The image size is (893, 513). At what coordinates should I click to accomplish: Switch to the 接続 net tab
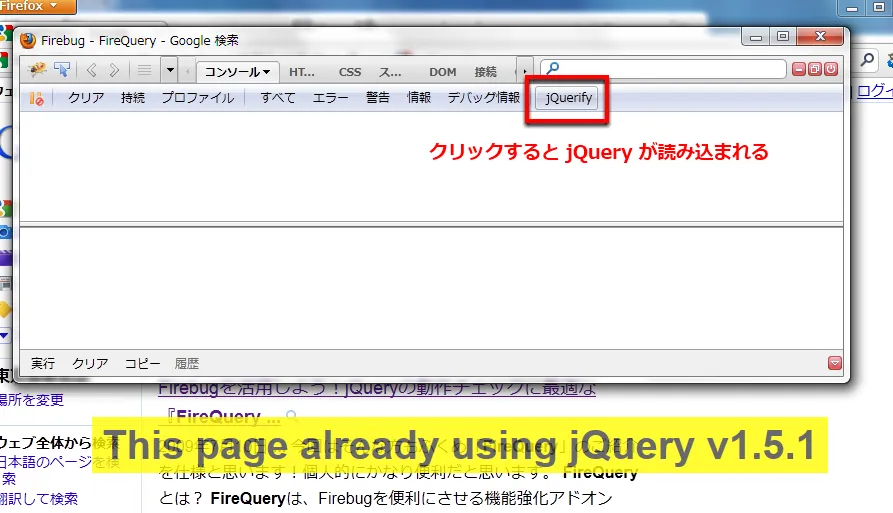point(485,72)
